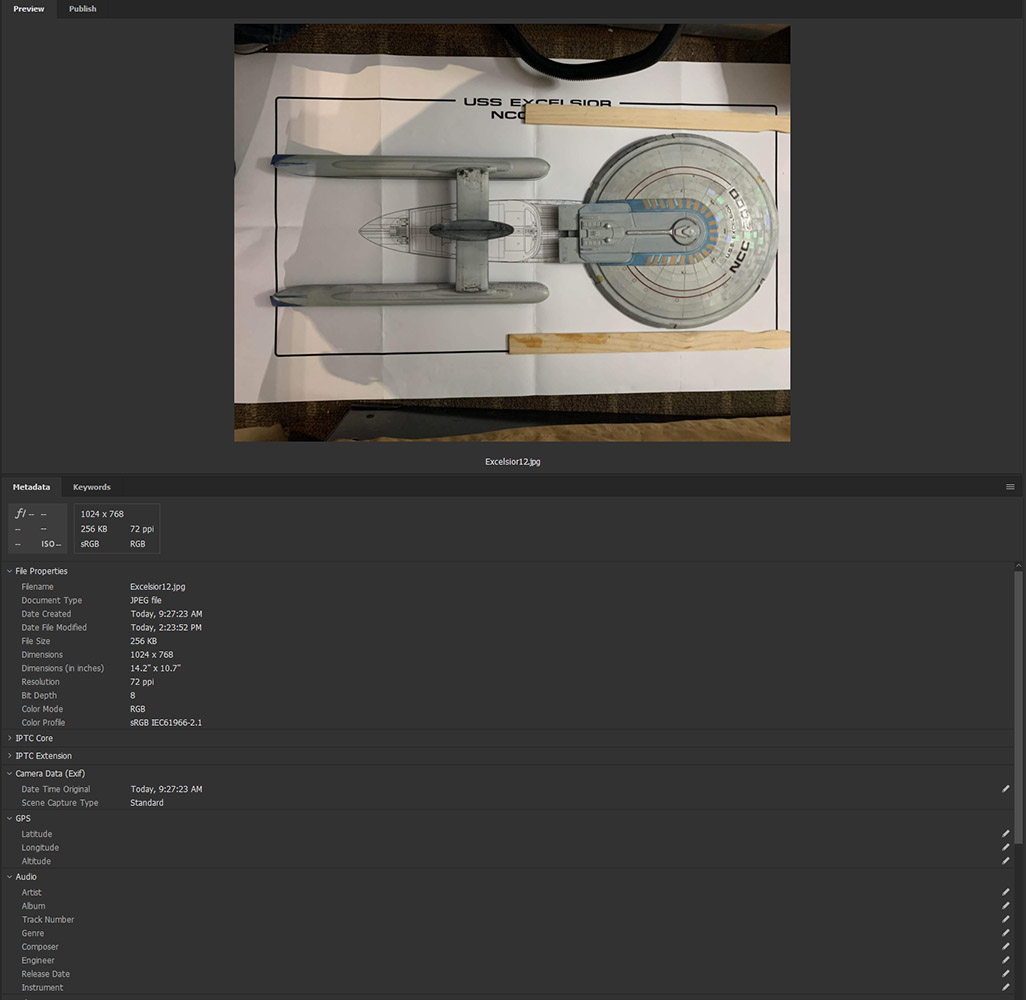The width and height of the screenshot is (1026, 1000).
Task: Click the 1024 x 768 placard dimensions
Action: coord(102,514)
